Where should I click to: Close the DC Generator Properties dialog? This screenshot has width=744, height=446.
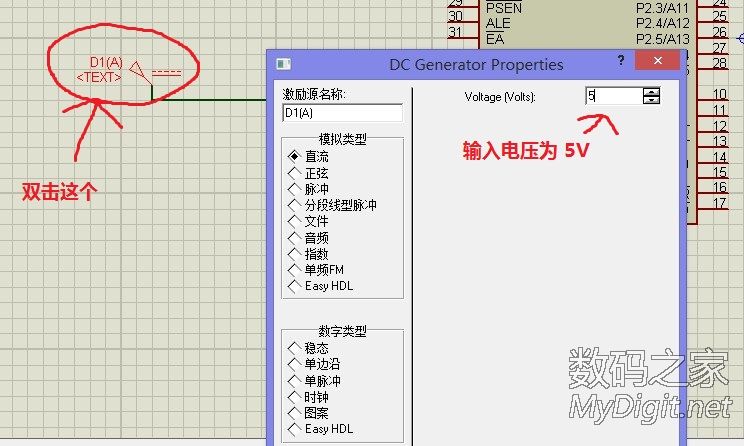click(658, 62)
